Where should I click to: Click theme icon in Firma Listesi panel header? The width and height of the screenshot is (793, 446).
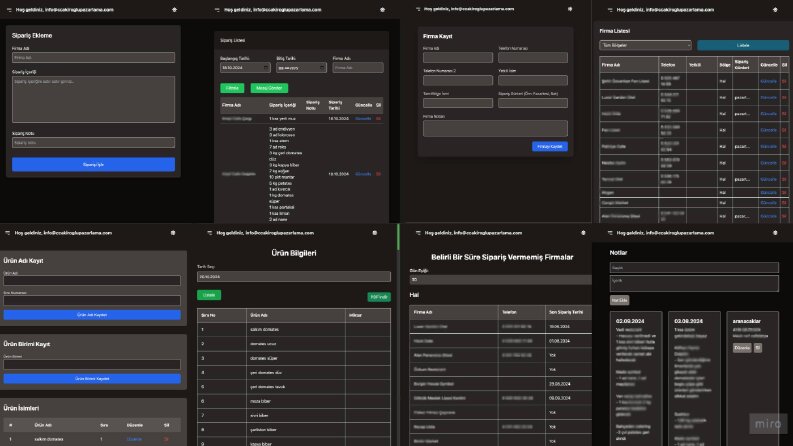[775, 10]
